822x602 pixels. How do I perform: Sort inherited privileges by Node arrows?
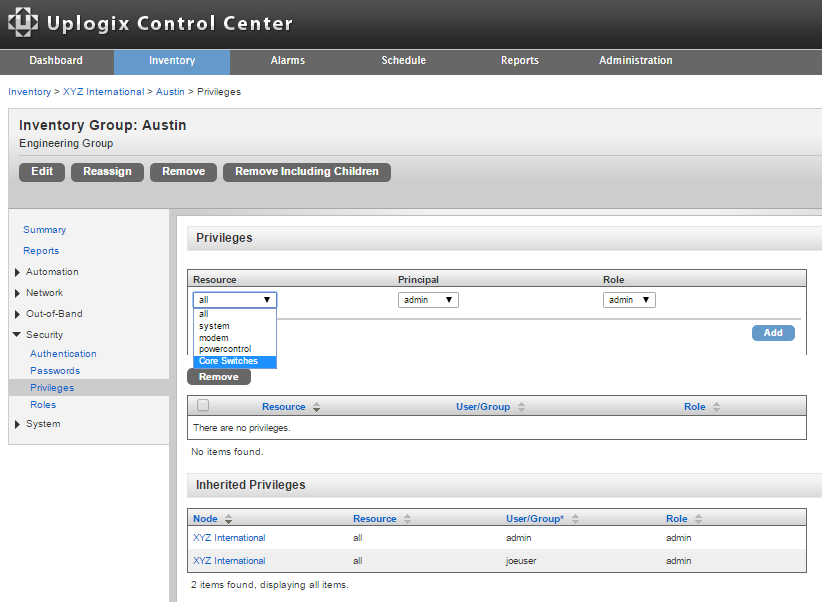pos(228,519)
